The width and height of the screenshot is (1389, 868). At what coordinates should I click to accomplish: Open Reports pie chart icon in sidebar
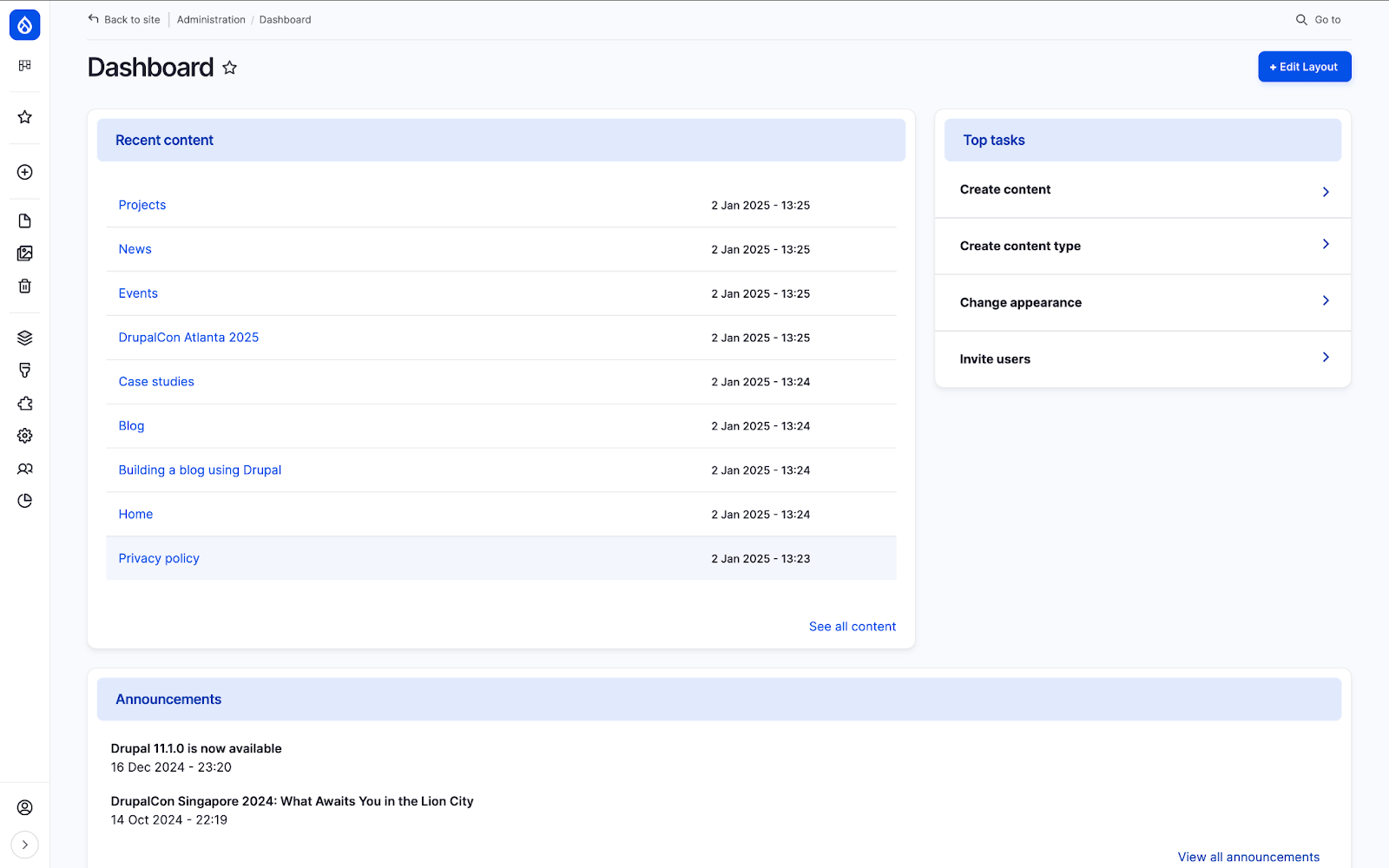(24, 501)
